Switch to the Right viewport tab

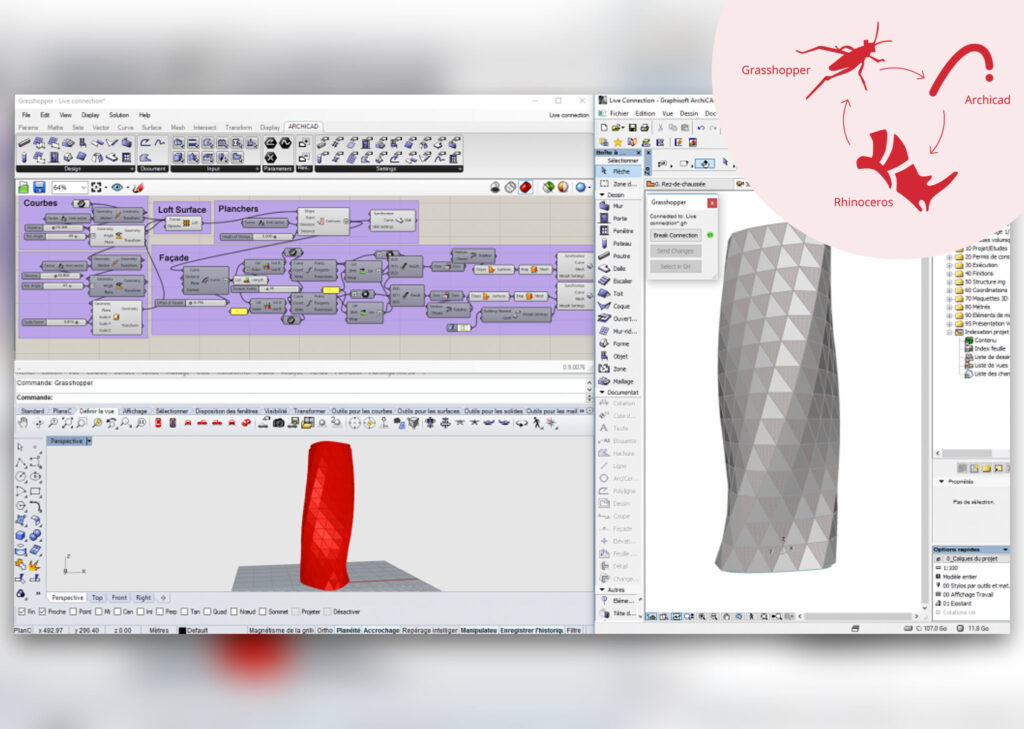click(143, 598)
